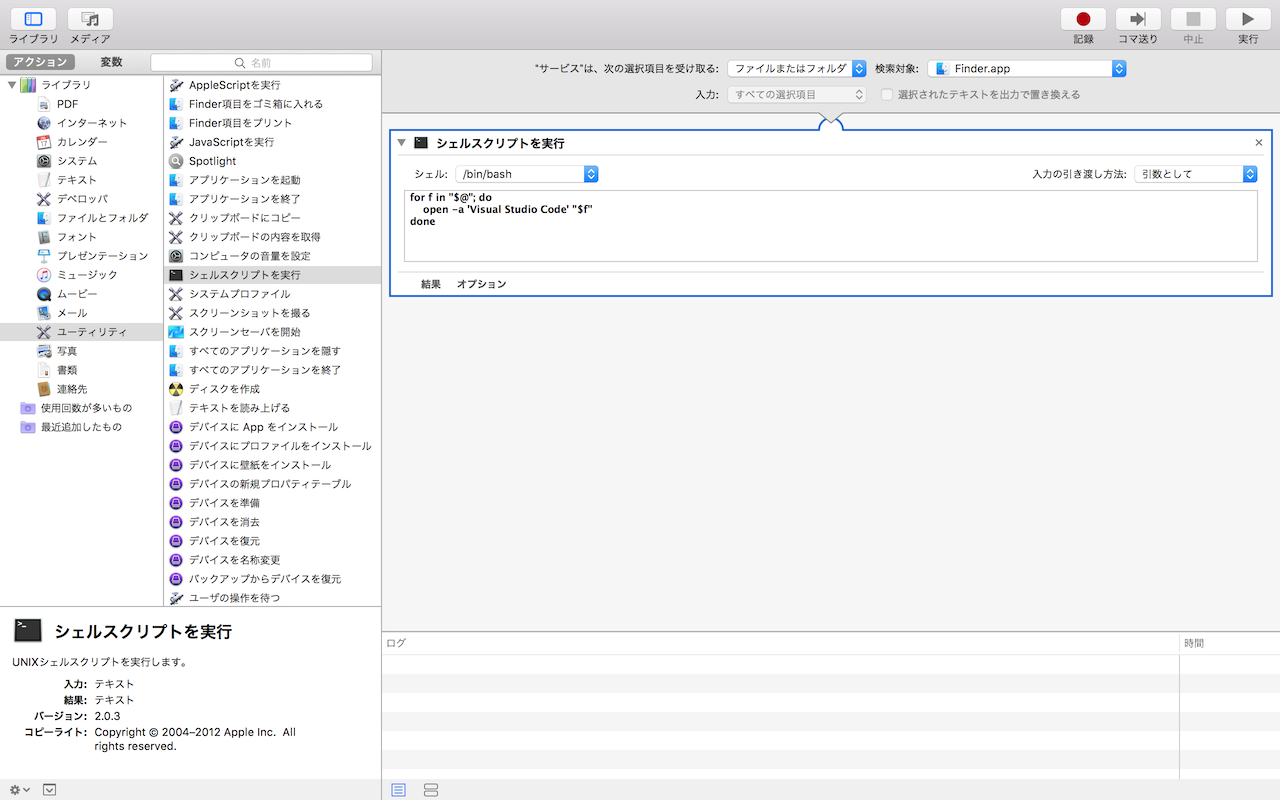The width and height of the screenshot is (1280, 800).
Task: Open the Finder.app 検索対象 dropdown
Action: 1026,69
